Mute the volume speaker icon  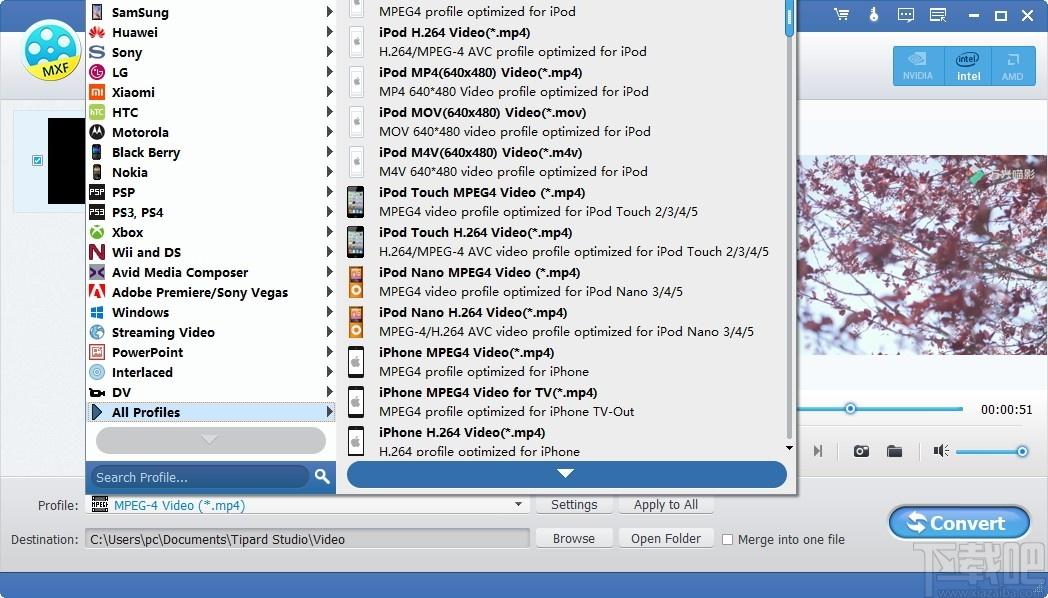click(x=941, y=451)
